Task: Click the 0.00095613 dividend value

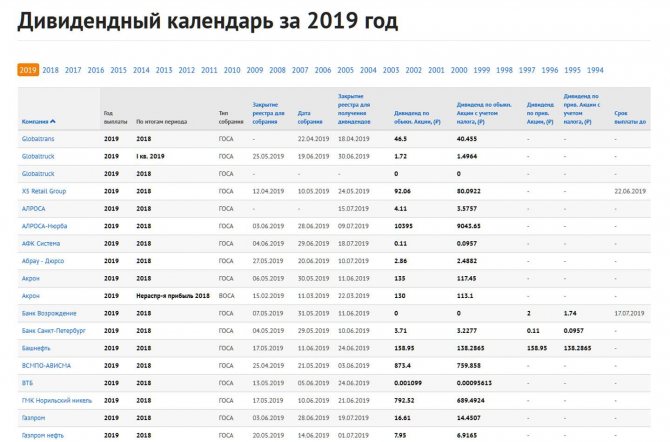Action: pos(474,383)
